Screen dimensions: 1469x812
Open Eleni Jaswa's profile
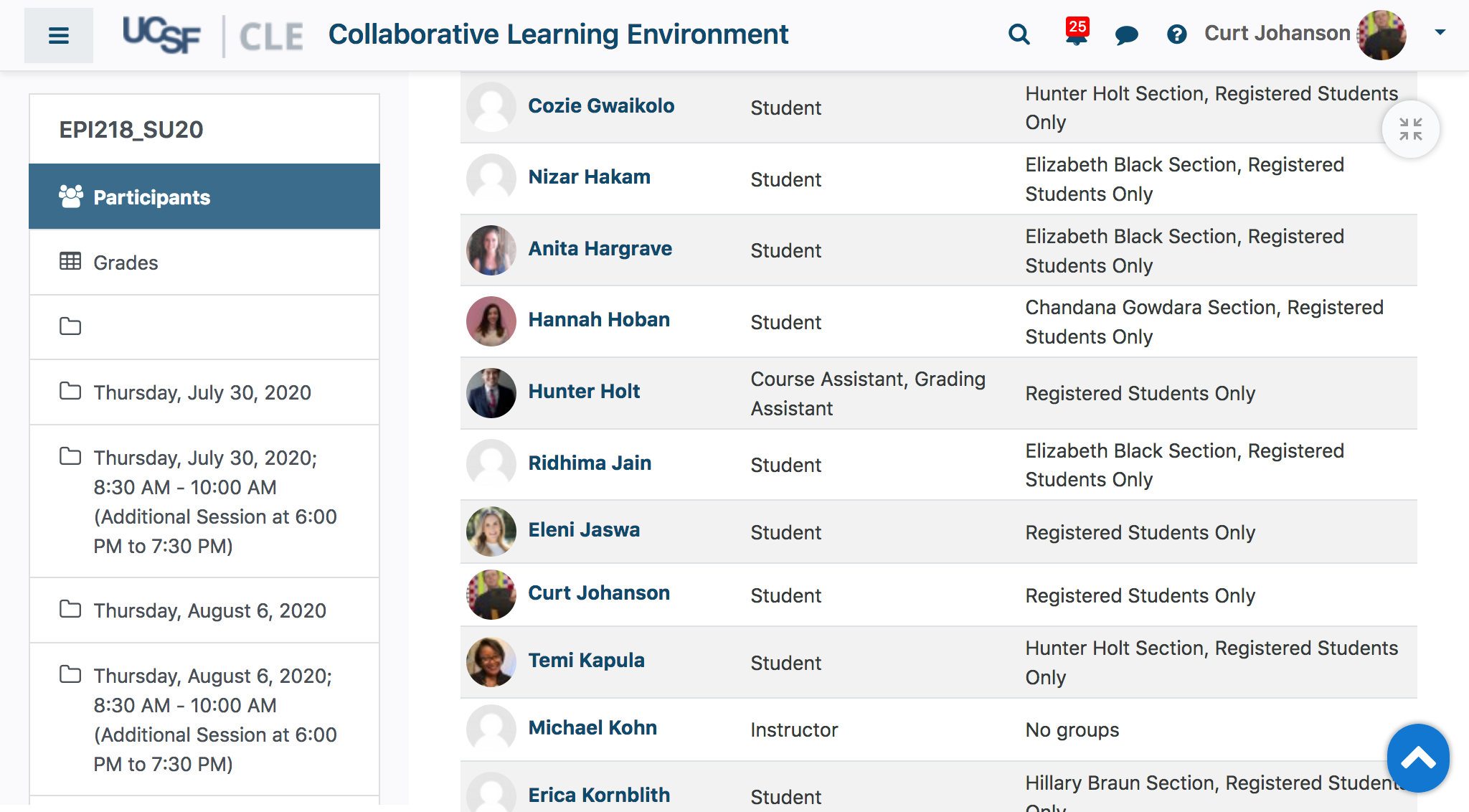(584, 530)
